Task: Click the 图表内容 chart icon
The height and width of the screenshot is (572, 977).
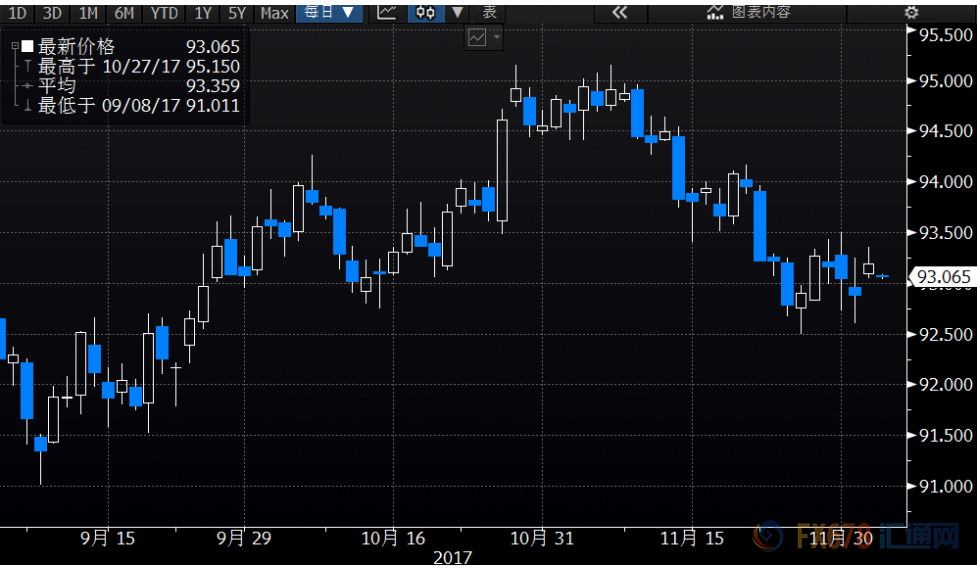Action: 715,12
